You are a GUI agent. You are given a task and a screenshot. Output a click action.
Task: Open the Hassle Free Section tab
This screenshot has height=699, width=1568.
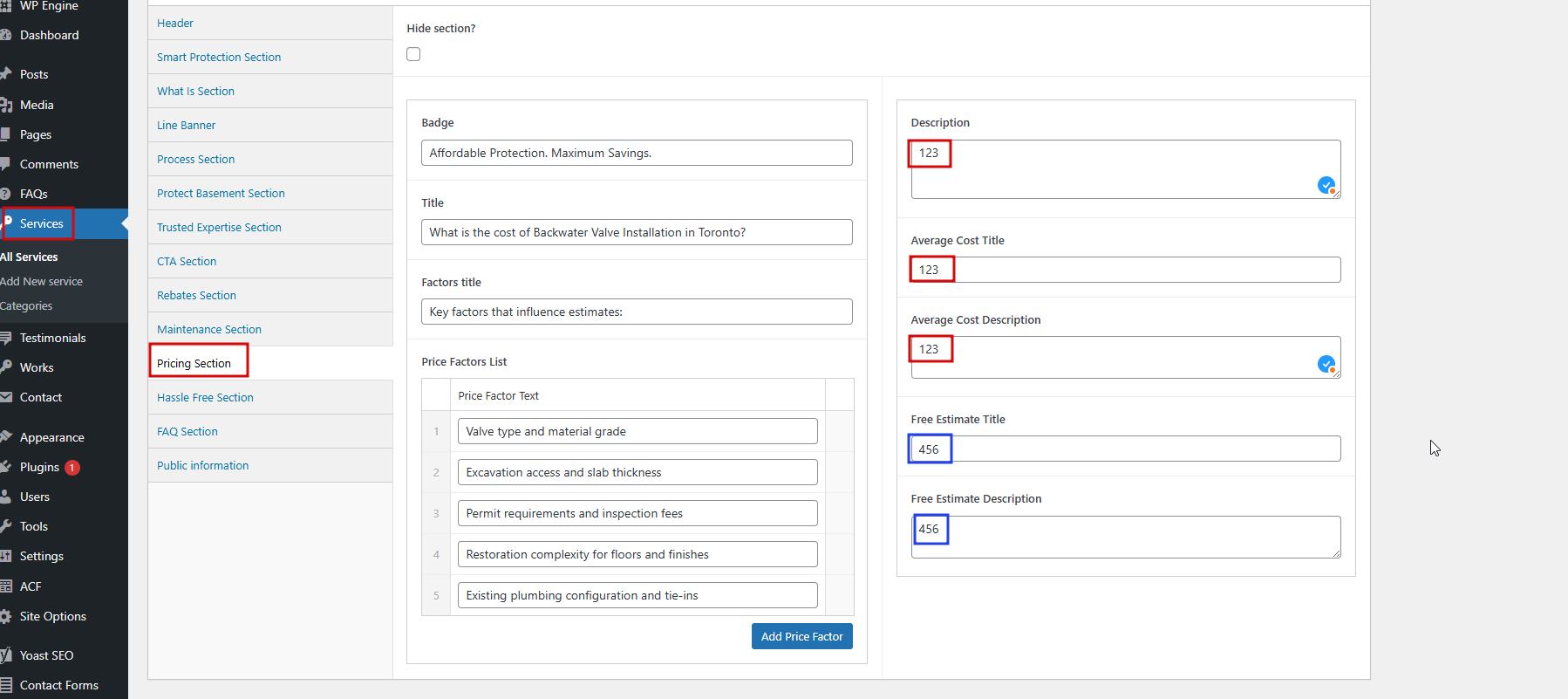coord(205,397)
